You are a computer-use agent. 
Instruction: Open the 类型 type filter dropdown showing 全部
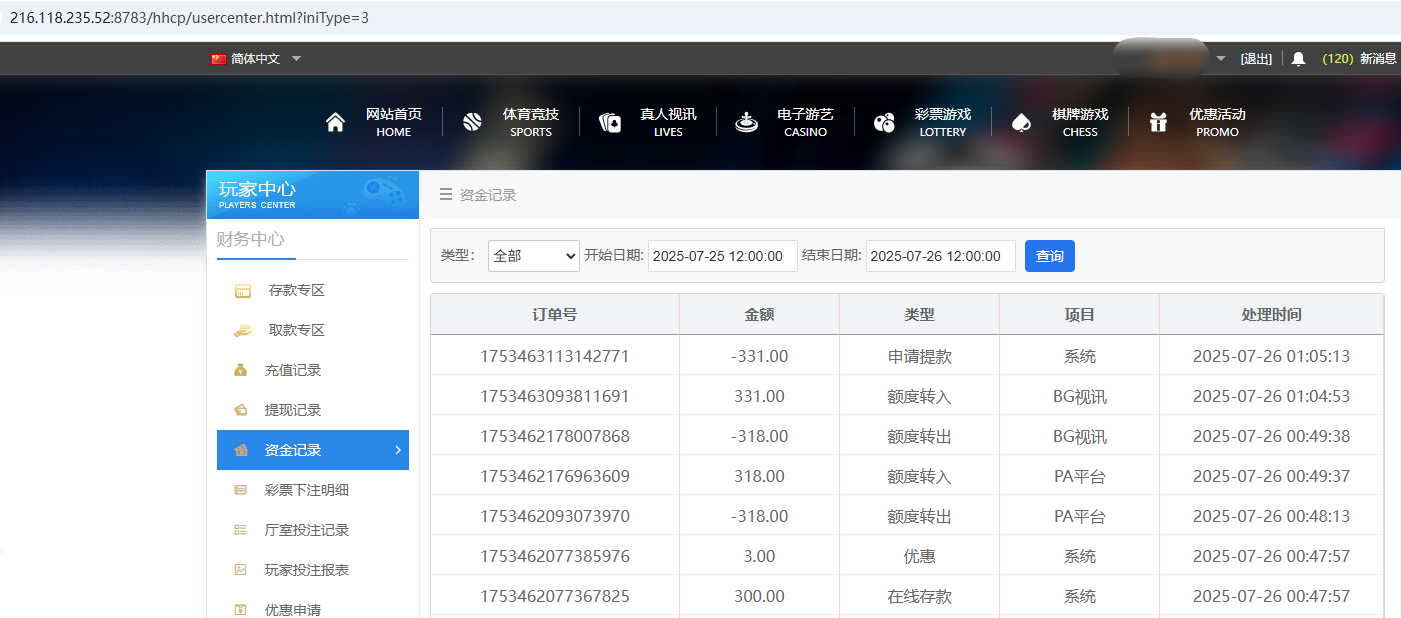(x=533, y=256)
